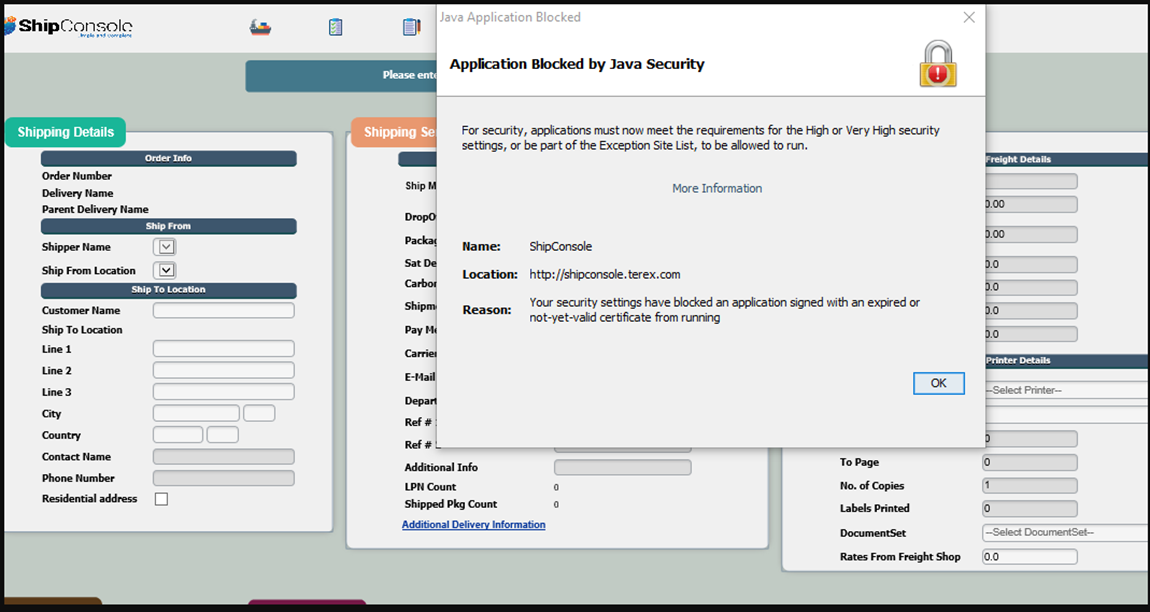Open the More Information link

click(x=717, y=189)
